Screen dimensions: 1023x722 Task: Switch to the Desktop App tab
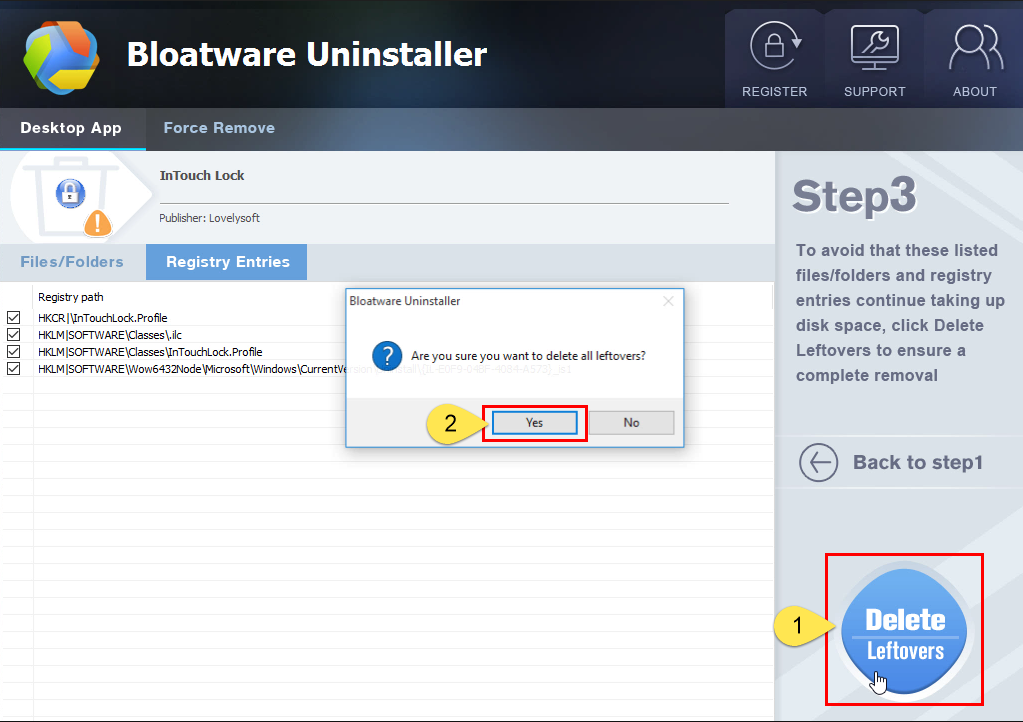[71, 128]
